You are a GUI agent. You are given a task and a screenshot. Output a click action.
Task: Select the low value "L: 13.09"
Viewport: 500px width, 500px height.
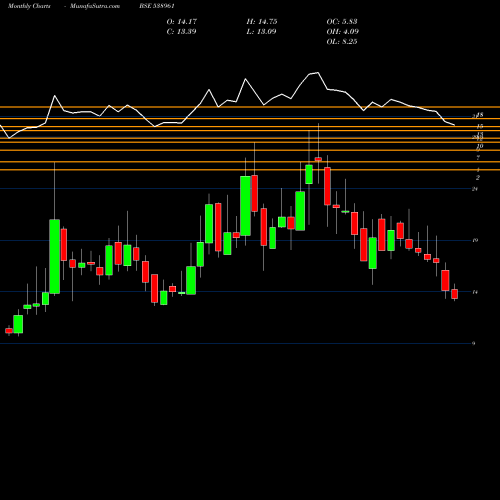261,32
